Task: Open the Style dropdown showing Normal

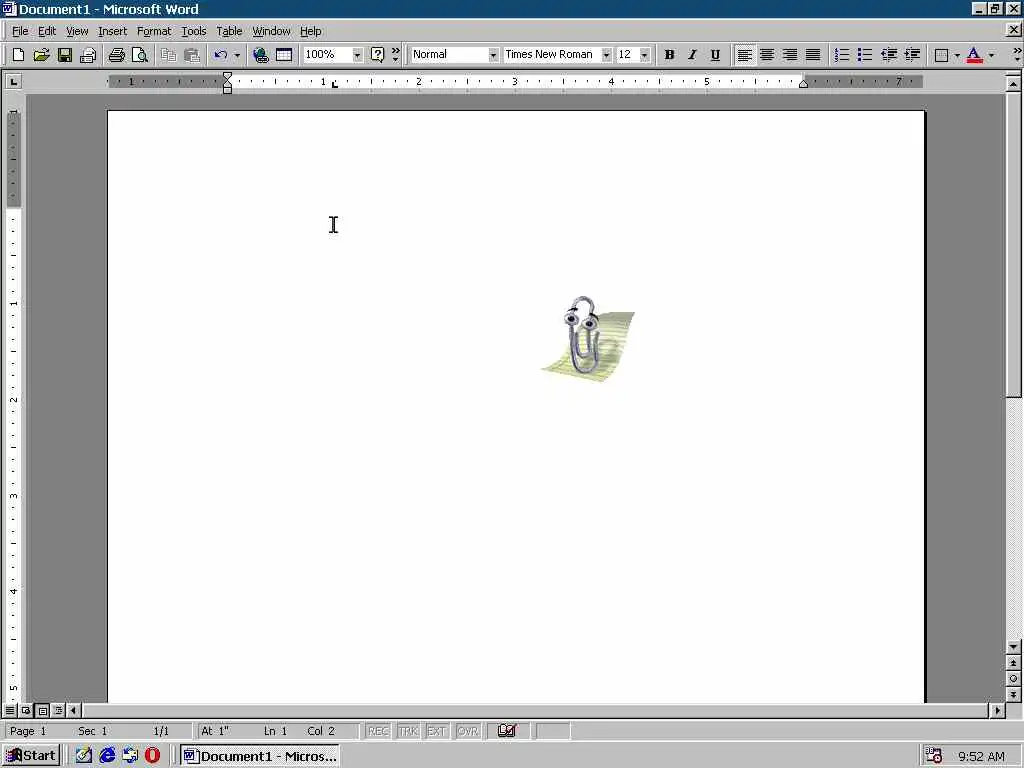Action: (493, 55)
